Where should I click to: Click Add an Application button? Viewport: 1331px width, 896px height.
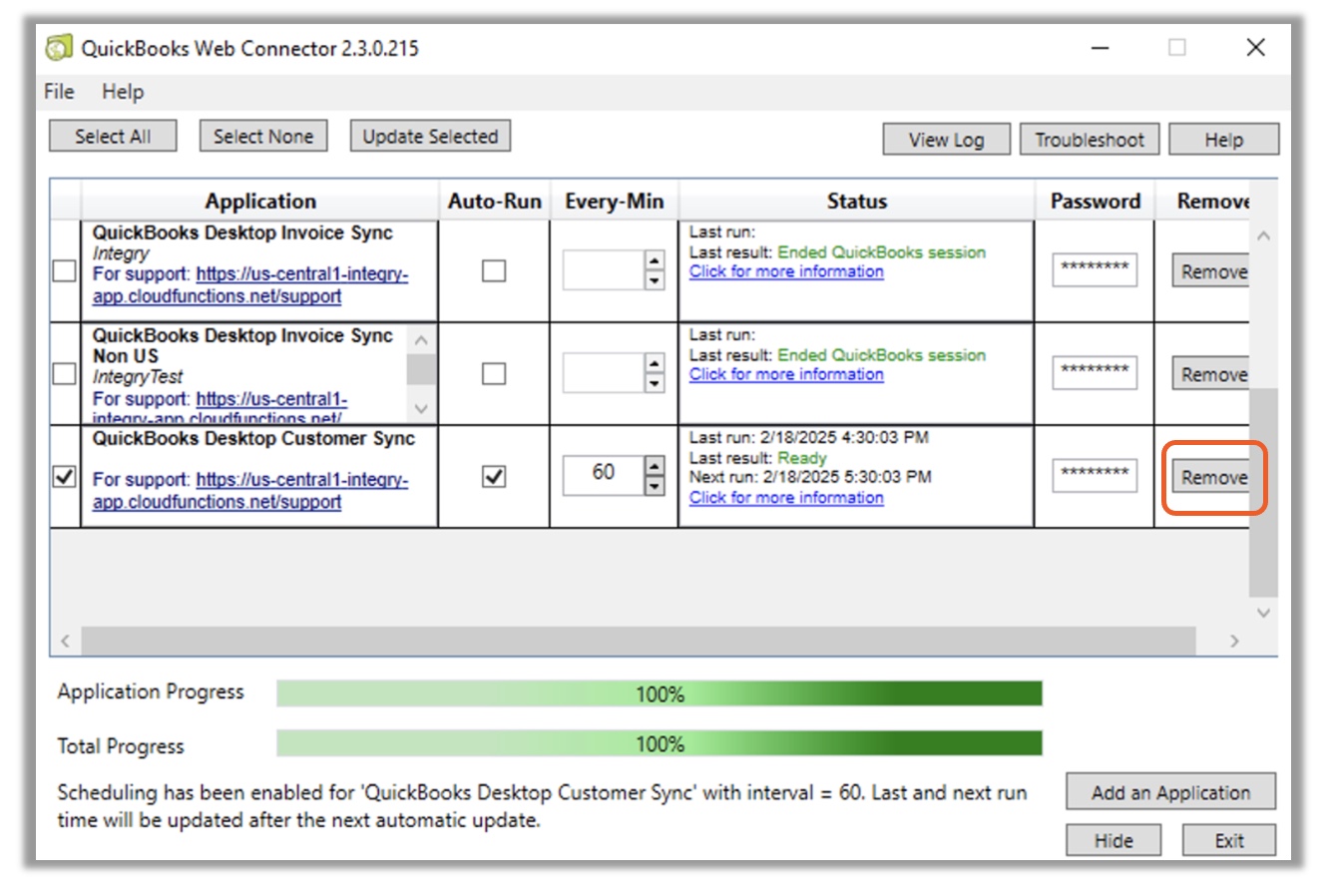point(1170,792)
